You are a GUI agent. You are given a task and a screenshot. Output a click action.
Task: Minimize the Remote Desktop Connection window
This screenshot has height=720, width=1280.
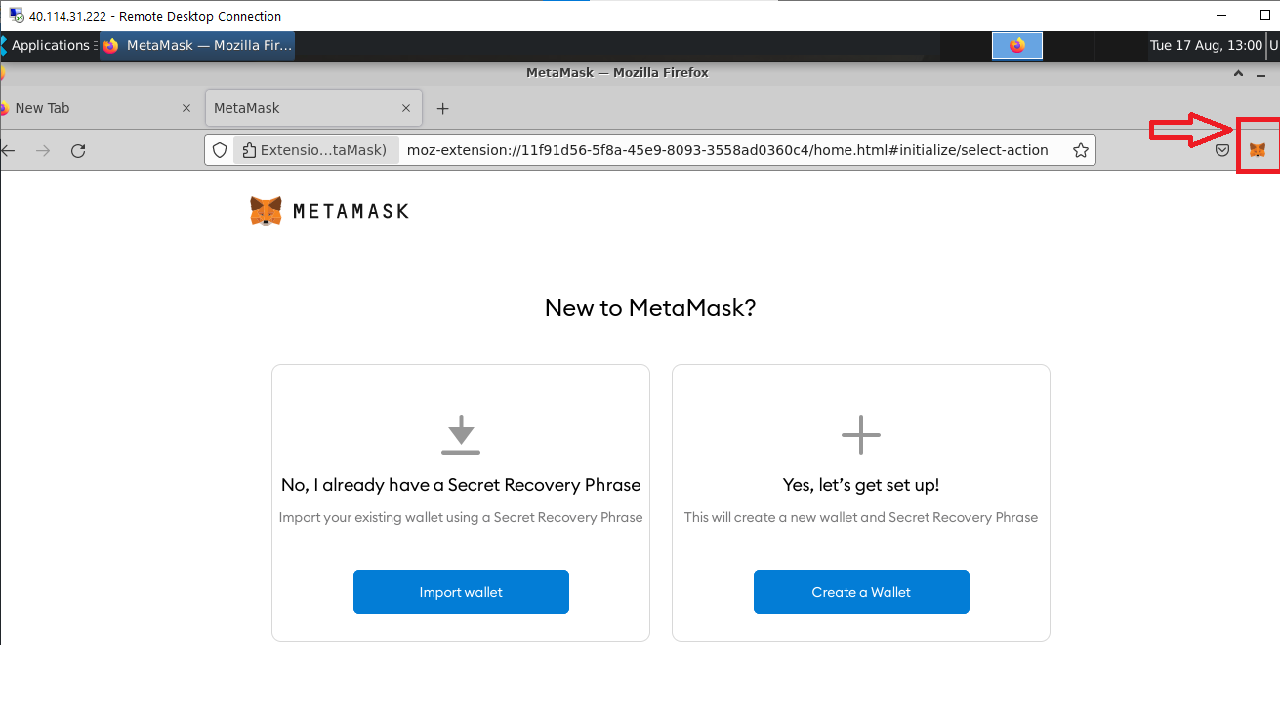click(x=1221, y=16)
